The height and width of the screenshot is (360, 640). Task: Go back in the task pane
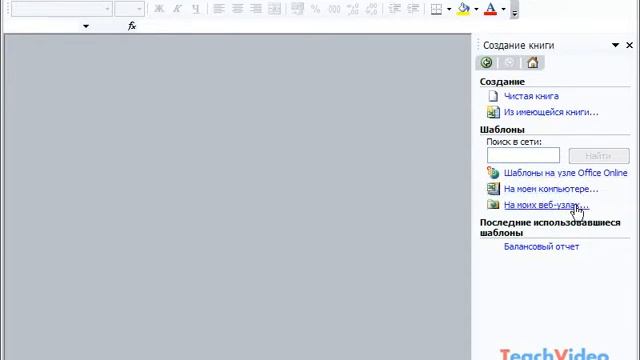pos(486,62)
